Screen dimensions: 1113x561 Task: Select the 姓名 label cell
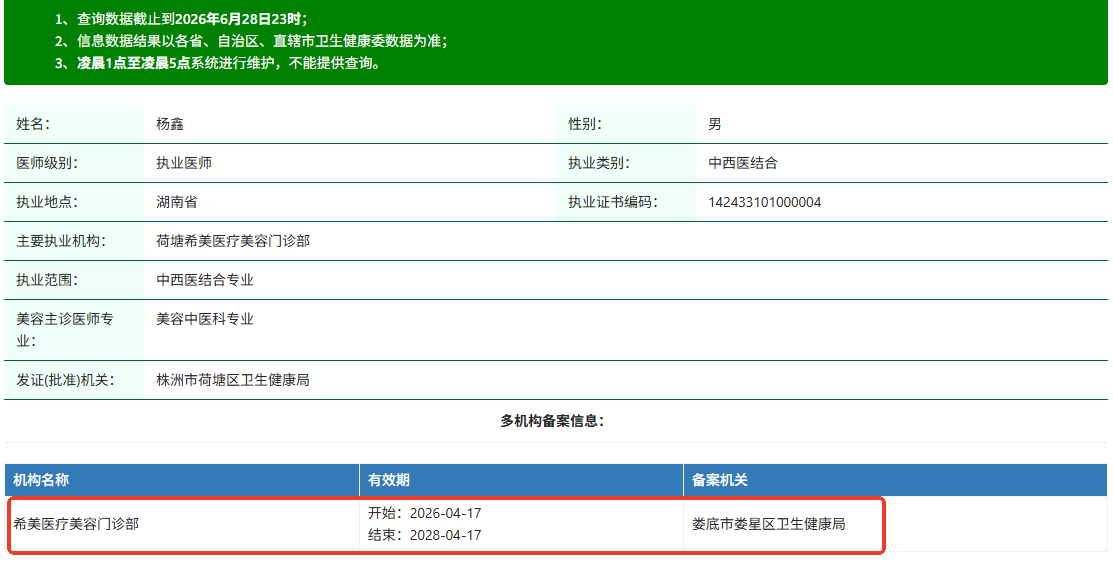74,124
